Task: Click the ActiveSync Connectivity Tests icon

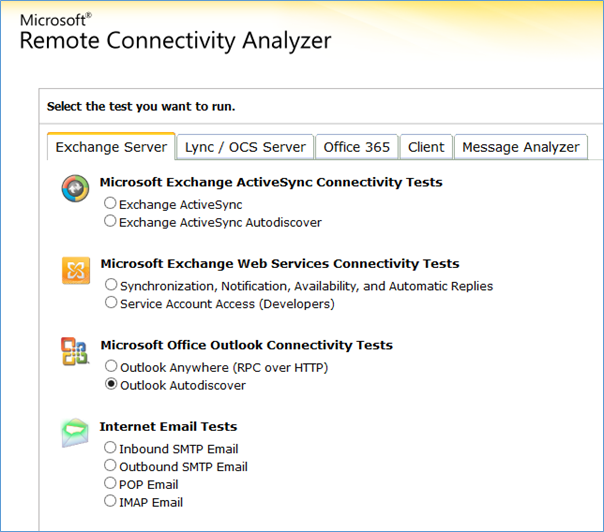Action: pos(75,188)
